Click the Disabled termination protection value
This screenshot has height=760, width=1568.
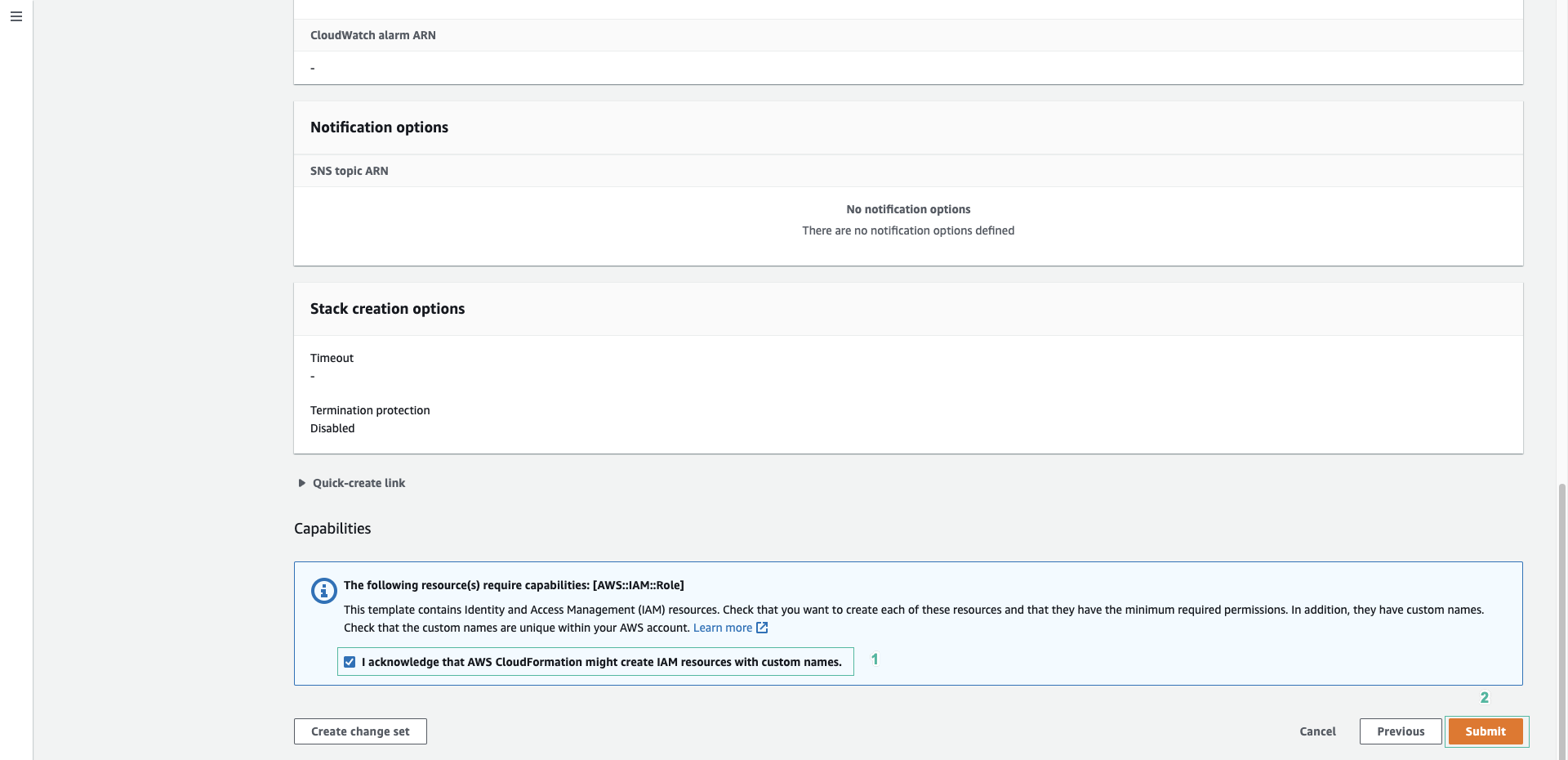(332, 428)
